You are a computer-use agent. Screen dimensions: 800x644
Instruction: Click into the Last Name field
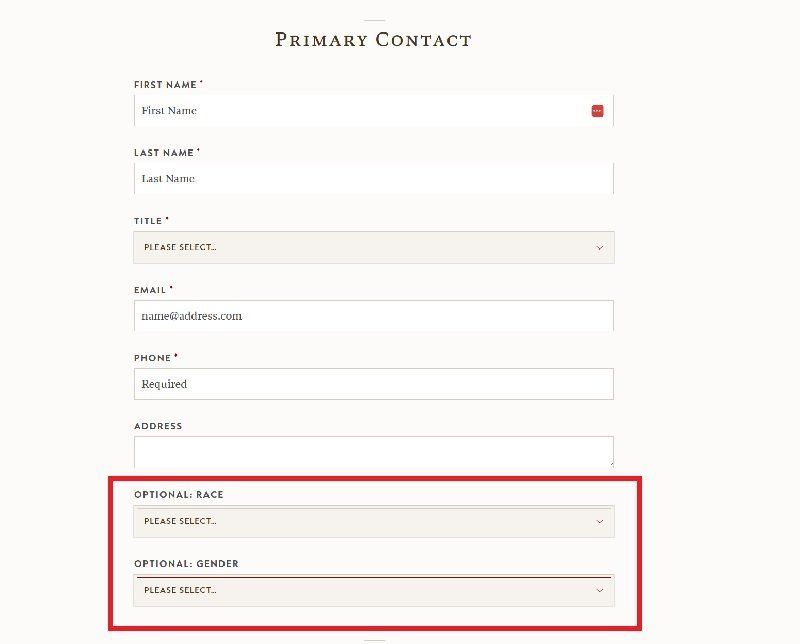pyautogui.click(x=373, y=179)
